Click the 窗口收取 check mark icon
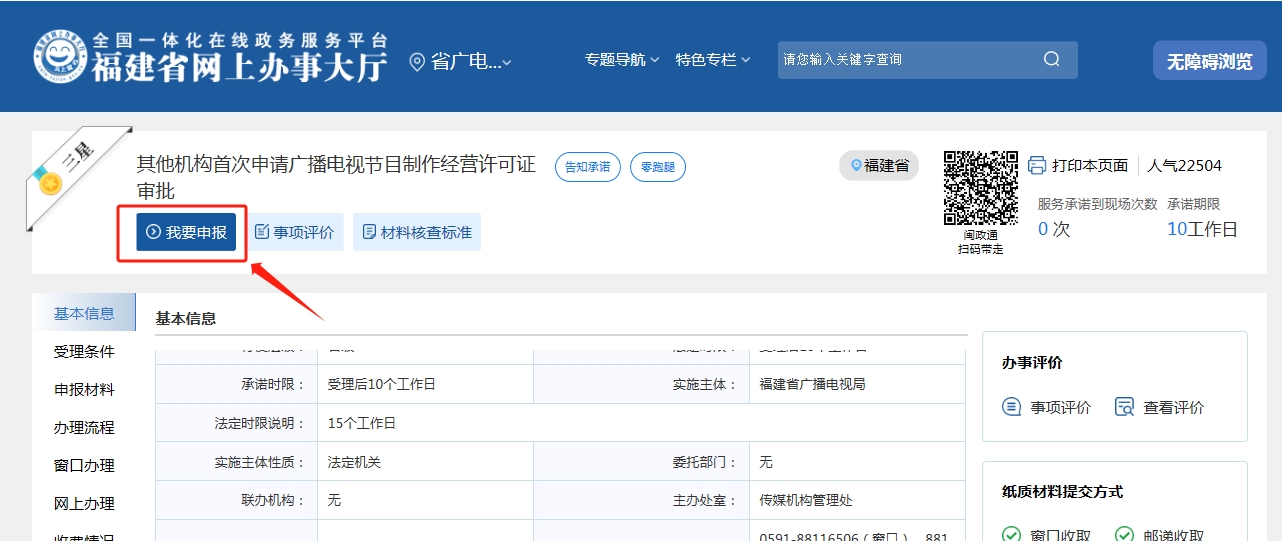Viewport: 1282px width, 541px height. click(1012, 535)
